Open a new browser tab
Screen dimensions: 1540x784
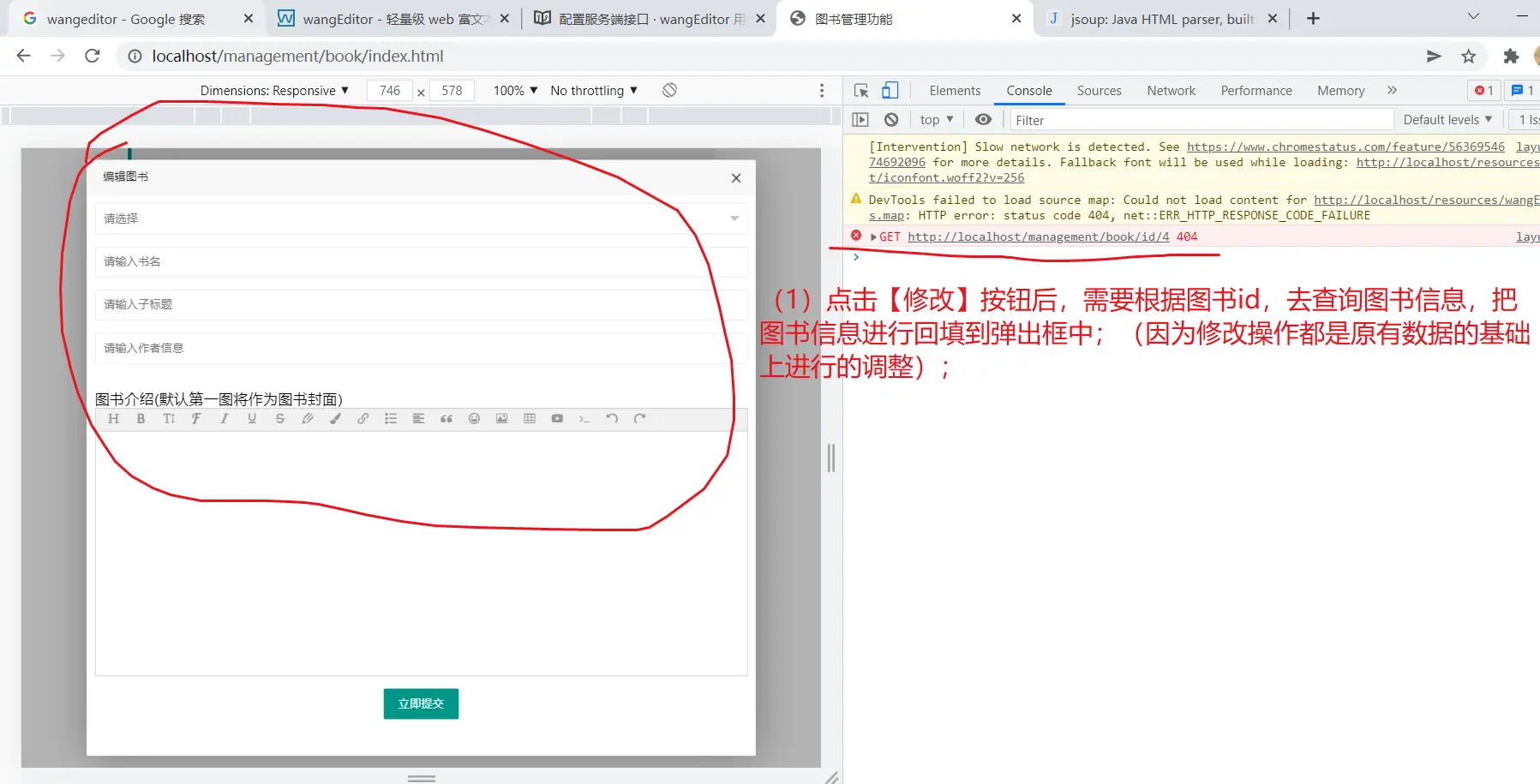point(1313,18)
